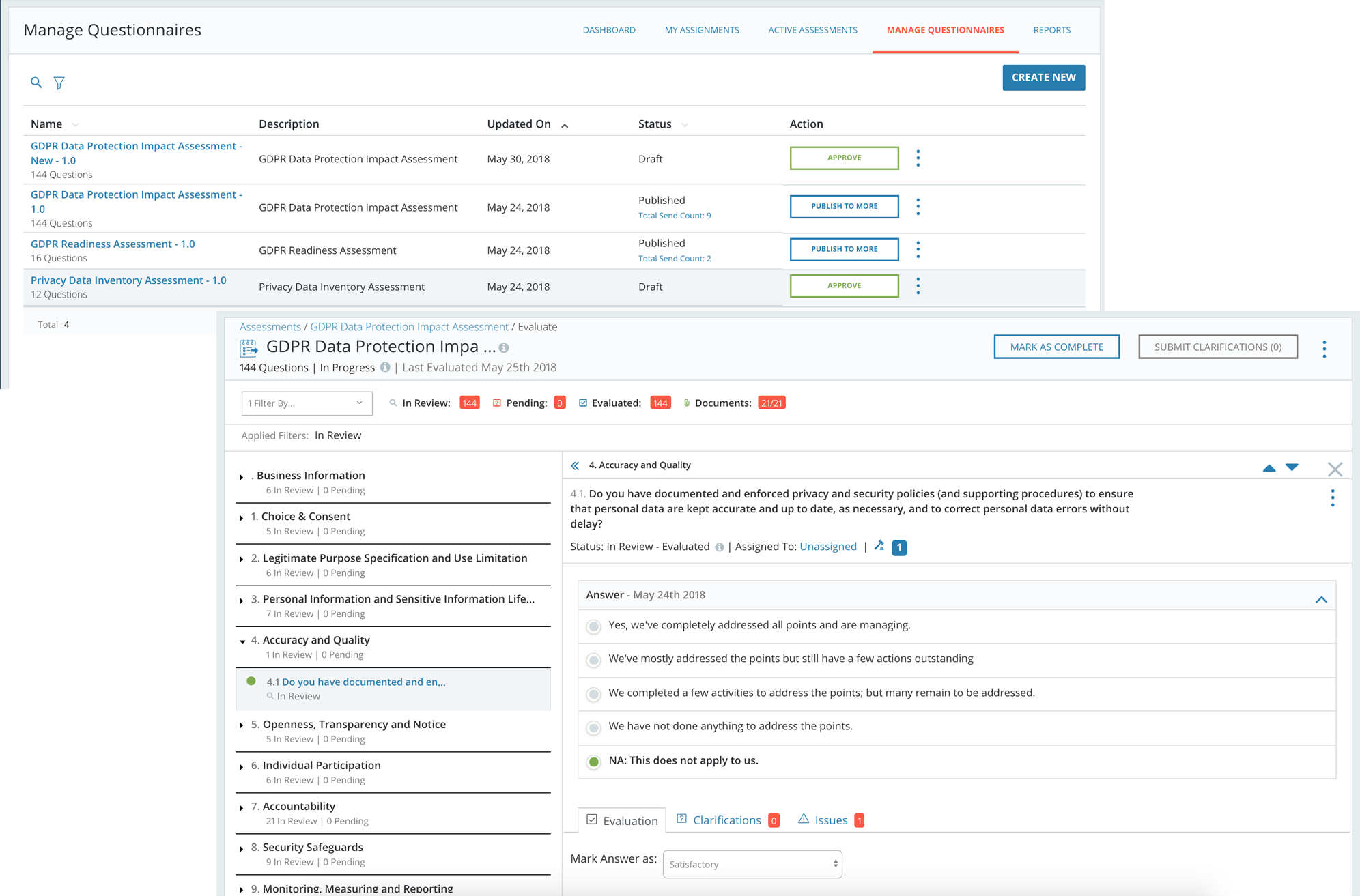Select 'We completed a few activities' radio
Image resolution: width=1360 pixels, height=896 pixels.
click(x=594, y=694)
